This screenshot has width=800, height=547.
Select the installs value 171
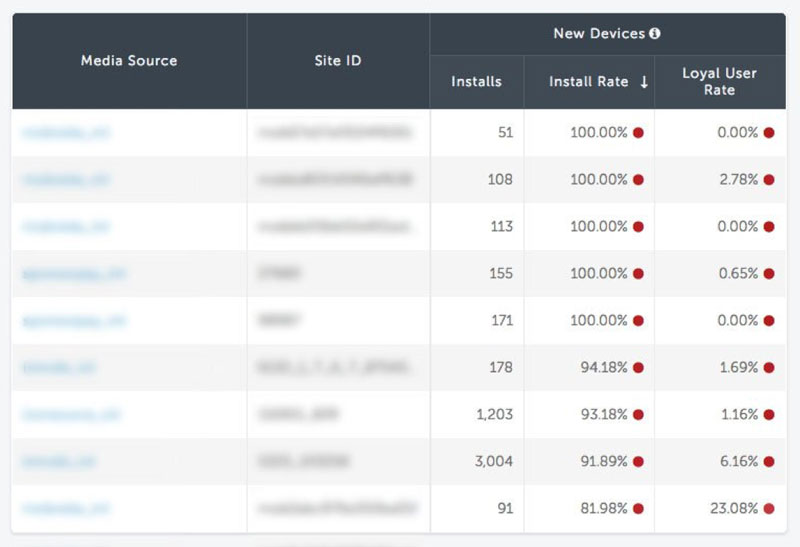point(502,320)
